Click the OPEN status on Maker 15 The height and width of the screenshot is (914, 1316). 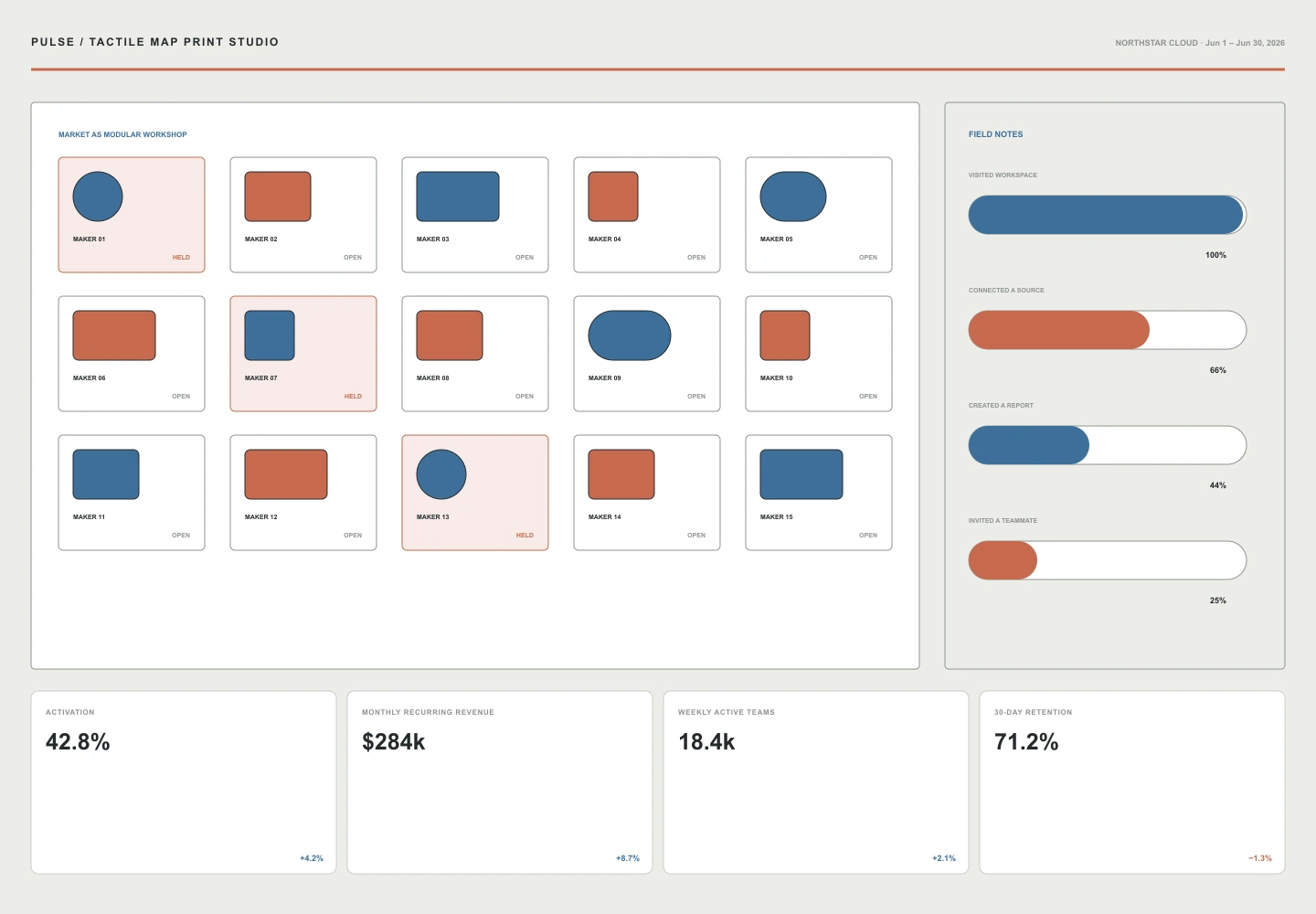pos(868,536)
